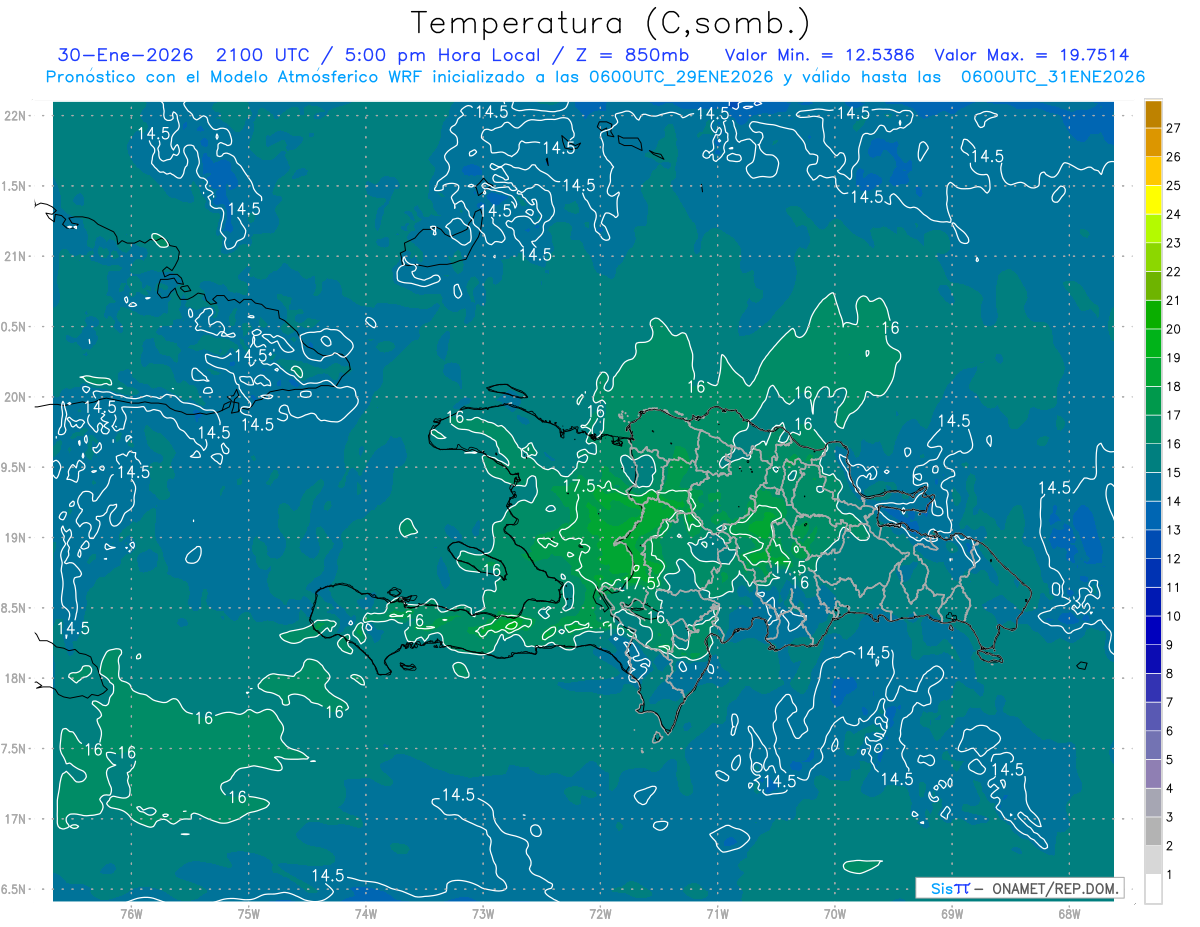The image size is (1200, 927).
Task: Select the '0600UTC_31ENE2026' valid-until timestamp
Action: pyautogui.click(x=1052, y=76)
